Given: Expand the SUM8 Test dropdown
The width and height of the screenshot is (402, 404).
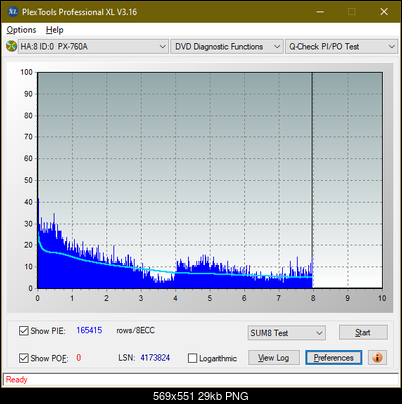Looking at the screenshot, I should pyautogui.click(x=287, y=333).
